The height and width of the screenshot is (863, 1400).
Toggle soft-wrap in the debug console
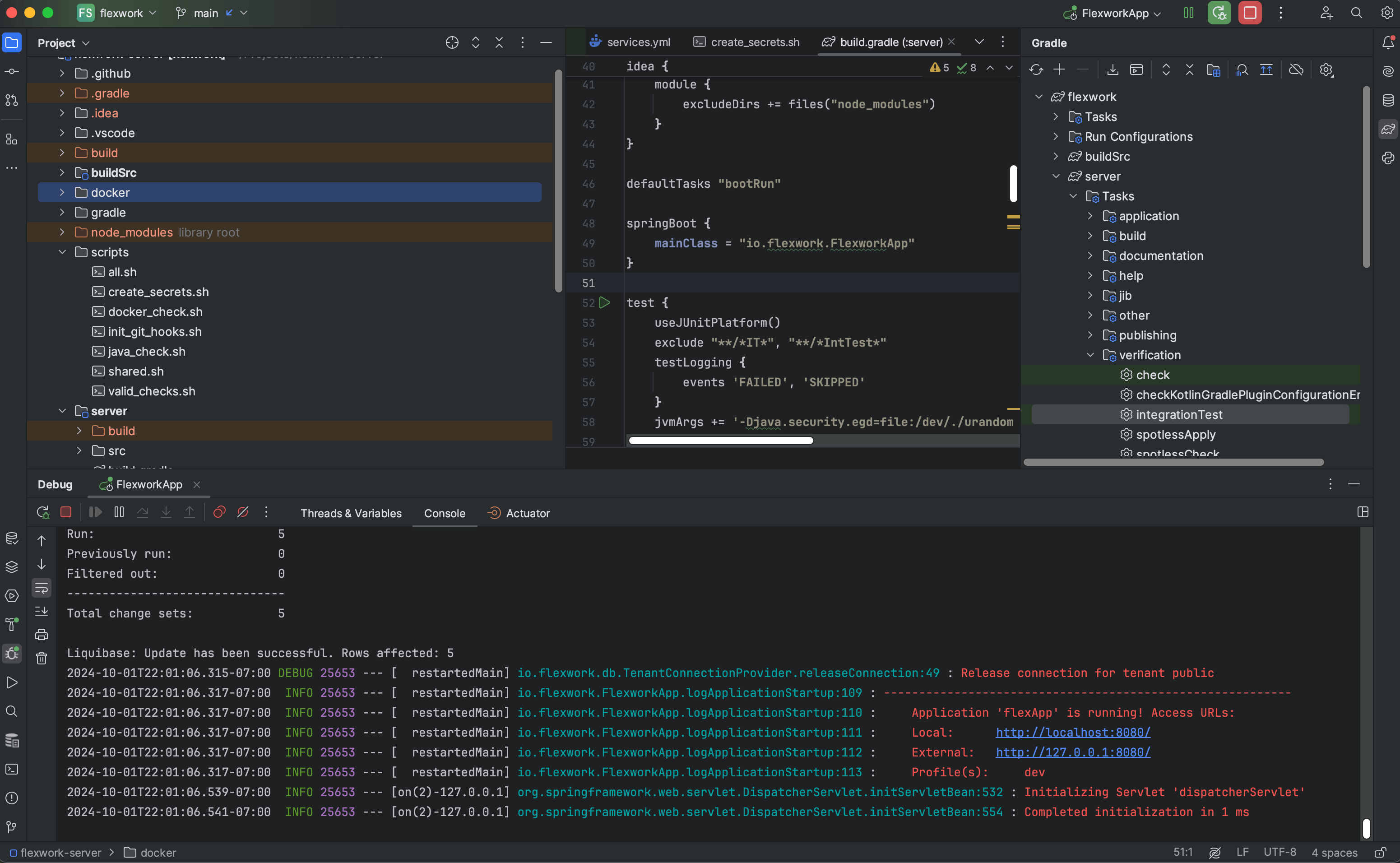(x=41, y=587)
